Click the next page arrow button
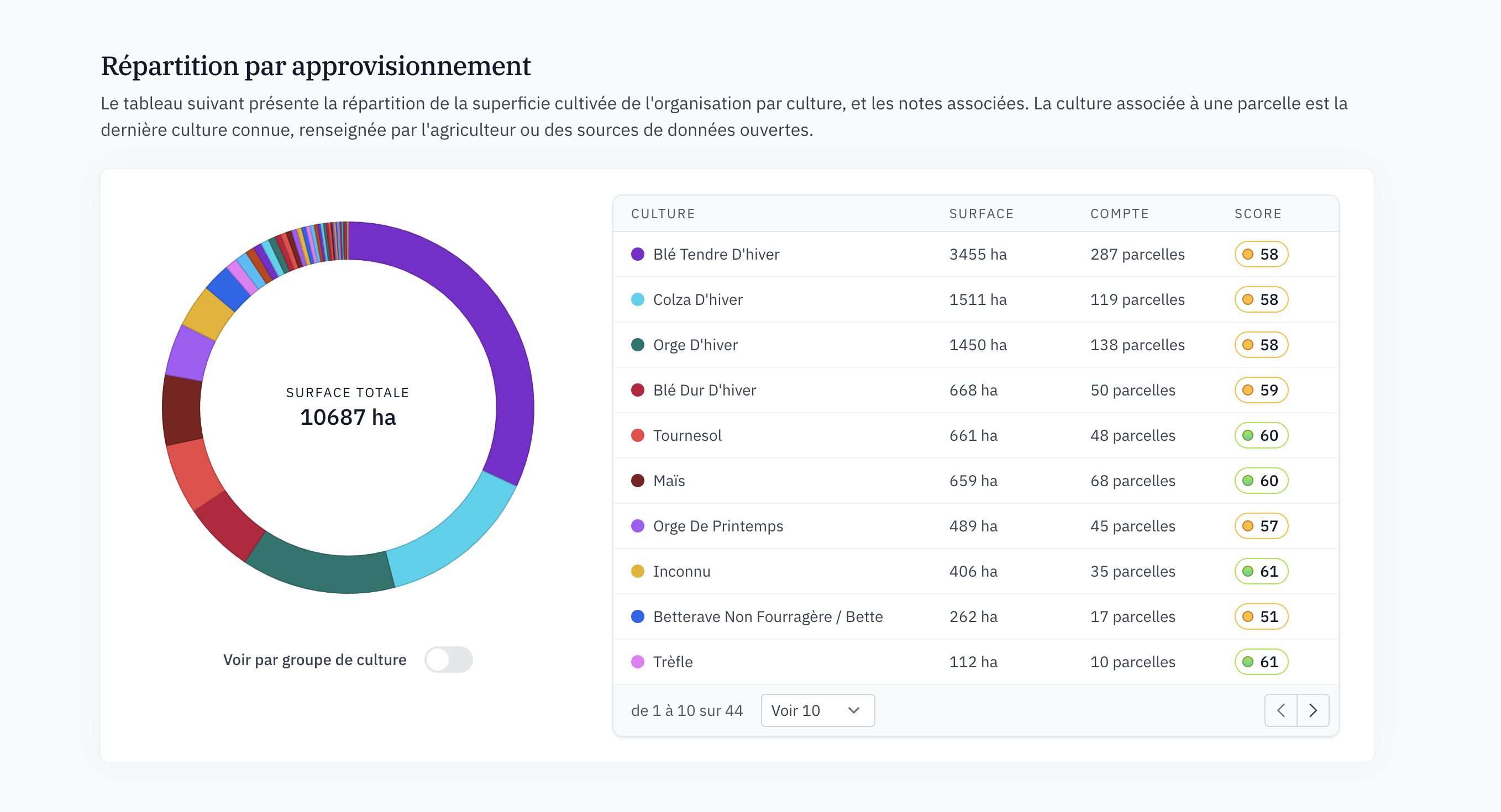 [1312, 710]
